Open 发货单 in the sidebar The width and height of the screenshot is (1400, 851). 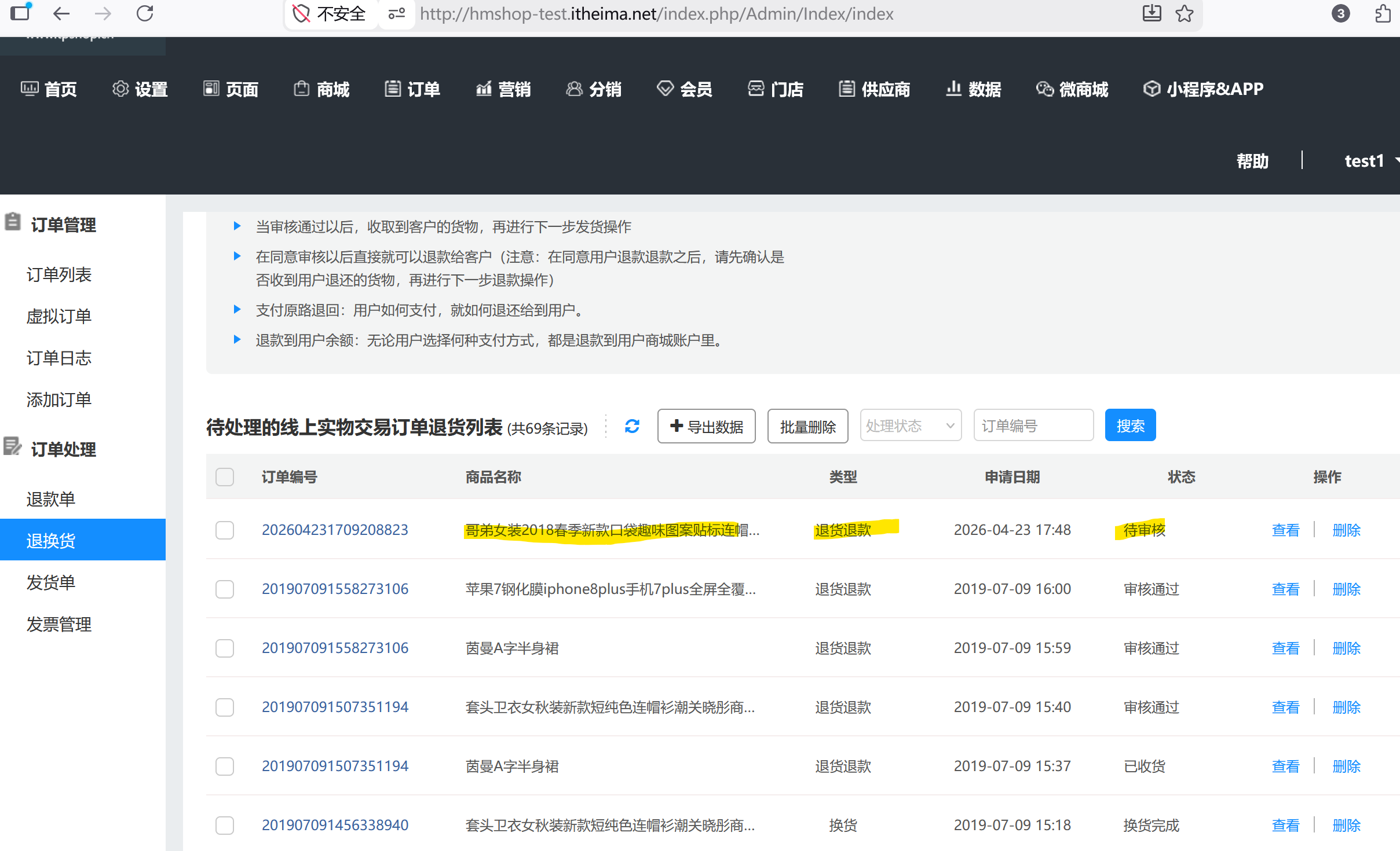coord(51,582)
